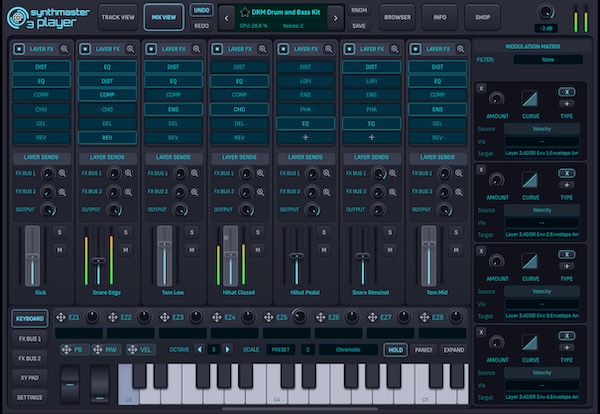This screenshot has width=600, height=414.
Task: Toggle Layer FX power icon on Snare Rimshot strip
Action: point(349,49)
